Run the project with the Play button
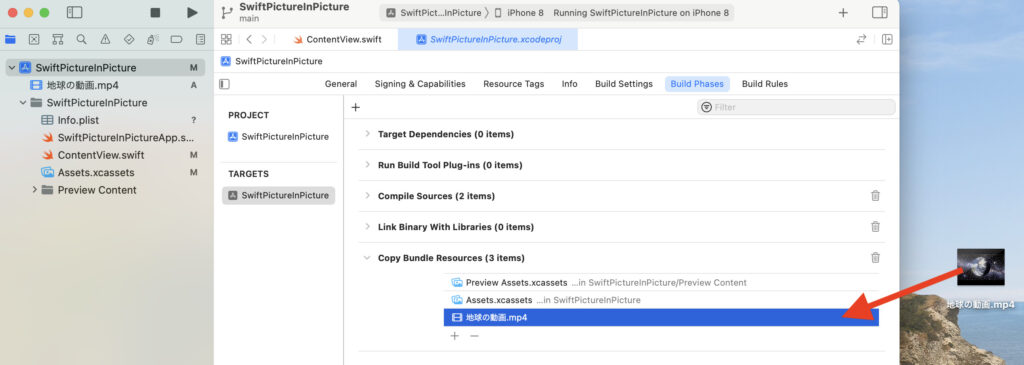 tap(191, 12)
